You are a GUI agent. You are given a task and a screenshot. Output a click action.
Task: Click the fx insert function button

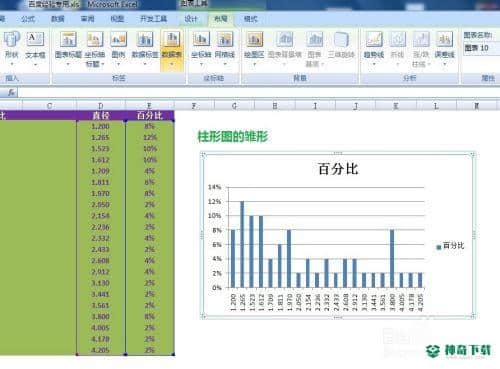[x=11, y=92]
